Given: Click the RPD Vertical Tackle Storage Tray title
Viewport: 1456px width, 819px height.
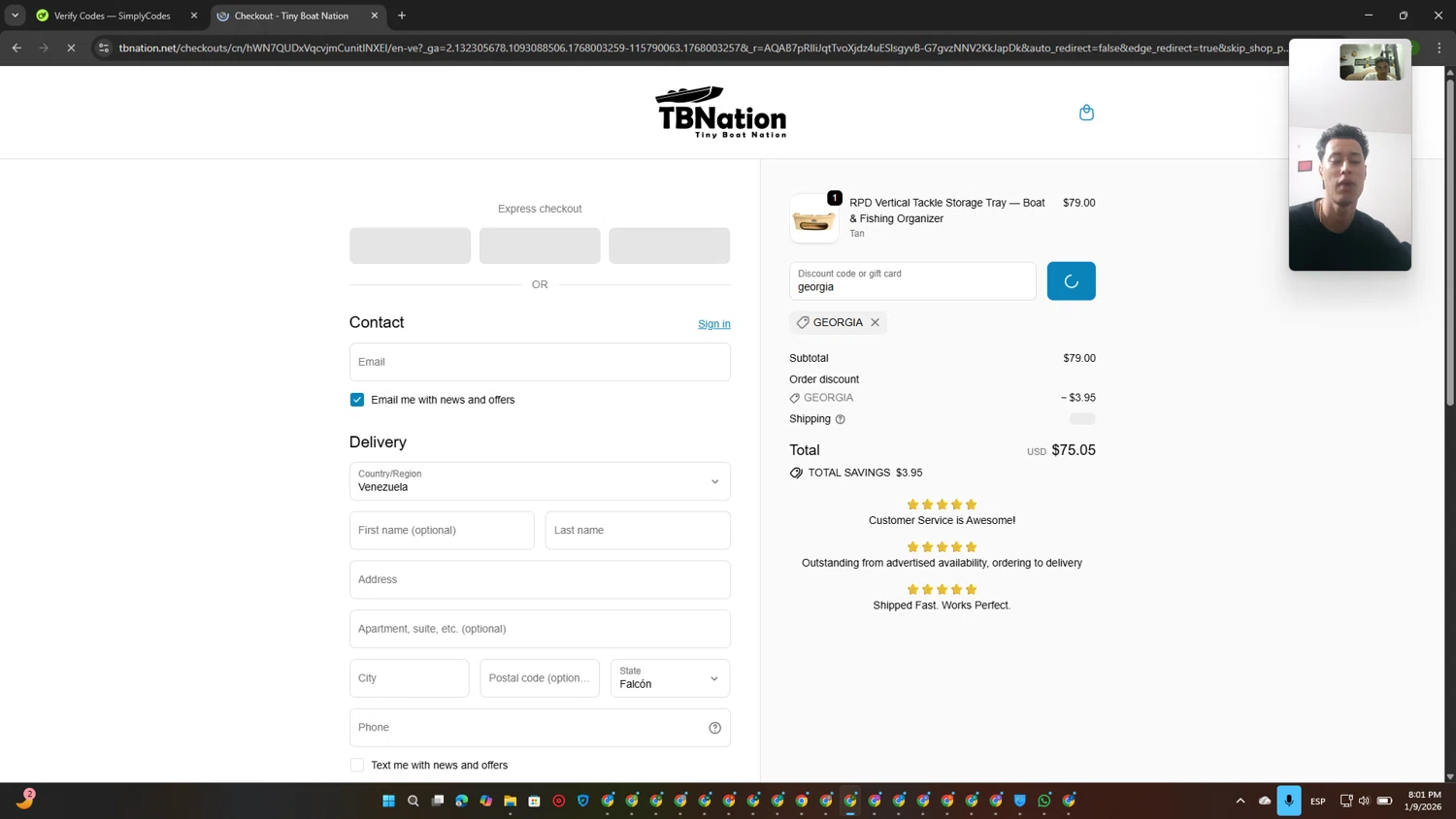Looking at the screenshot, I should pyautogui.click(x=947, y=211).
